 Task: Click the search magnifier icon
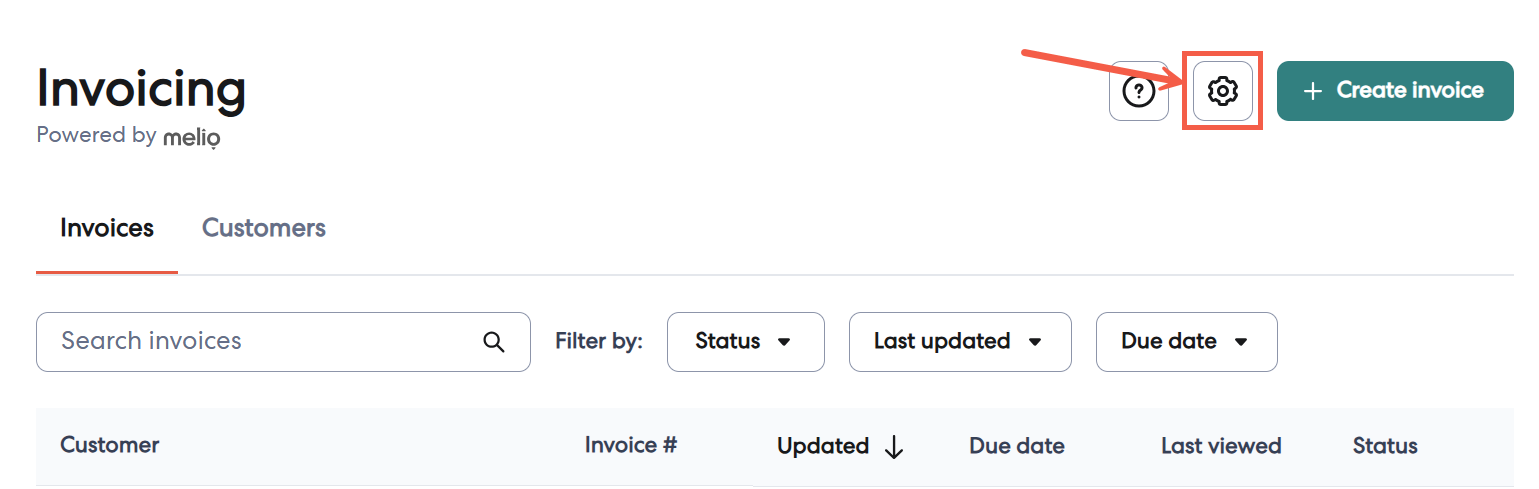point(494,342)
